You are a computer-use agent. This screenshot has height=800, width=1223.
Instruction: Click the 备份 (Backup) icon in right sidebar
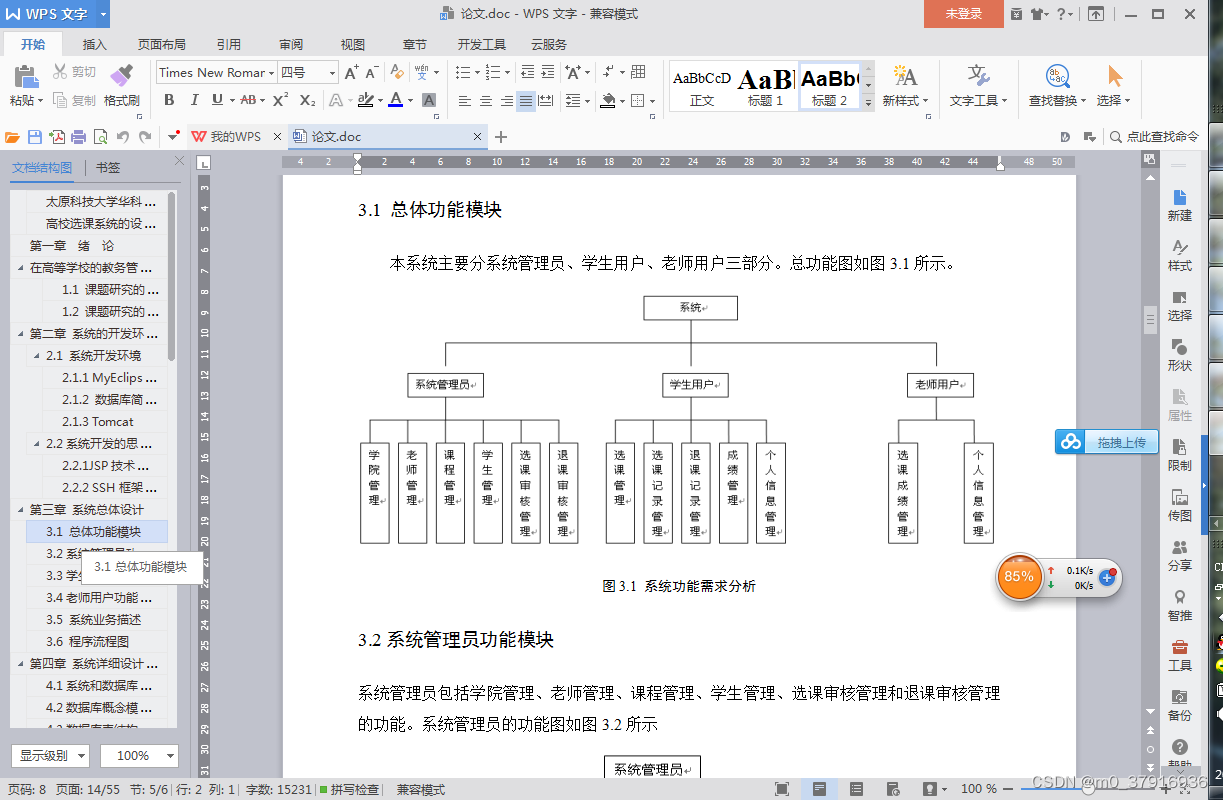tap(1181, 700)
